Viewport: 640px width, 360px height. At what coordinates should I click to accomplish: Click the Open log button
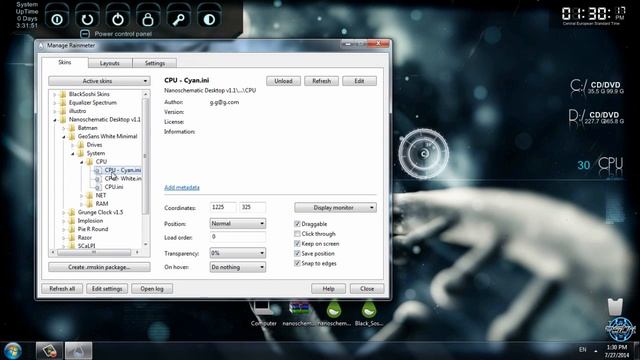click(x=152, y=289)
